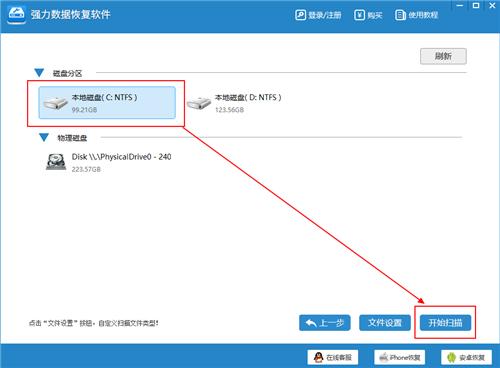Minimize the application window

coord(460,5)
